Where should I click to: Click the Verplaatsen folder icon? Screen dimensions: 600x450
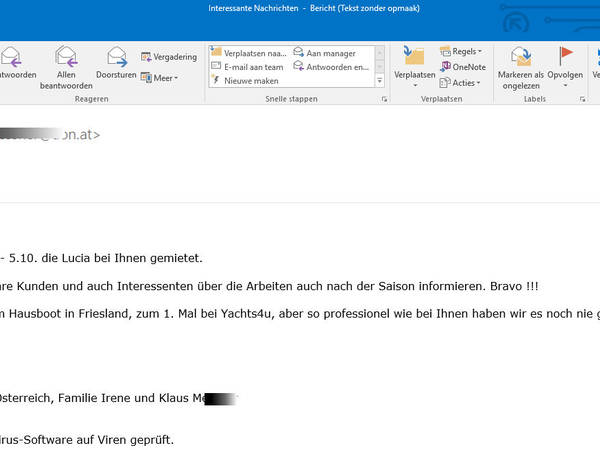tap(414, 56)
